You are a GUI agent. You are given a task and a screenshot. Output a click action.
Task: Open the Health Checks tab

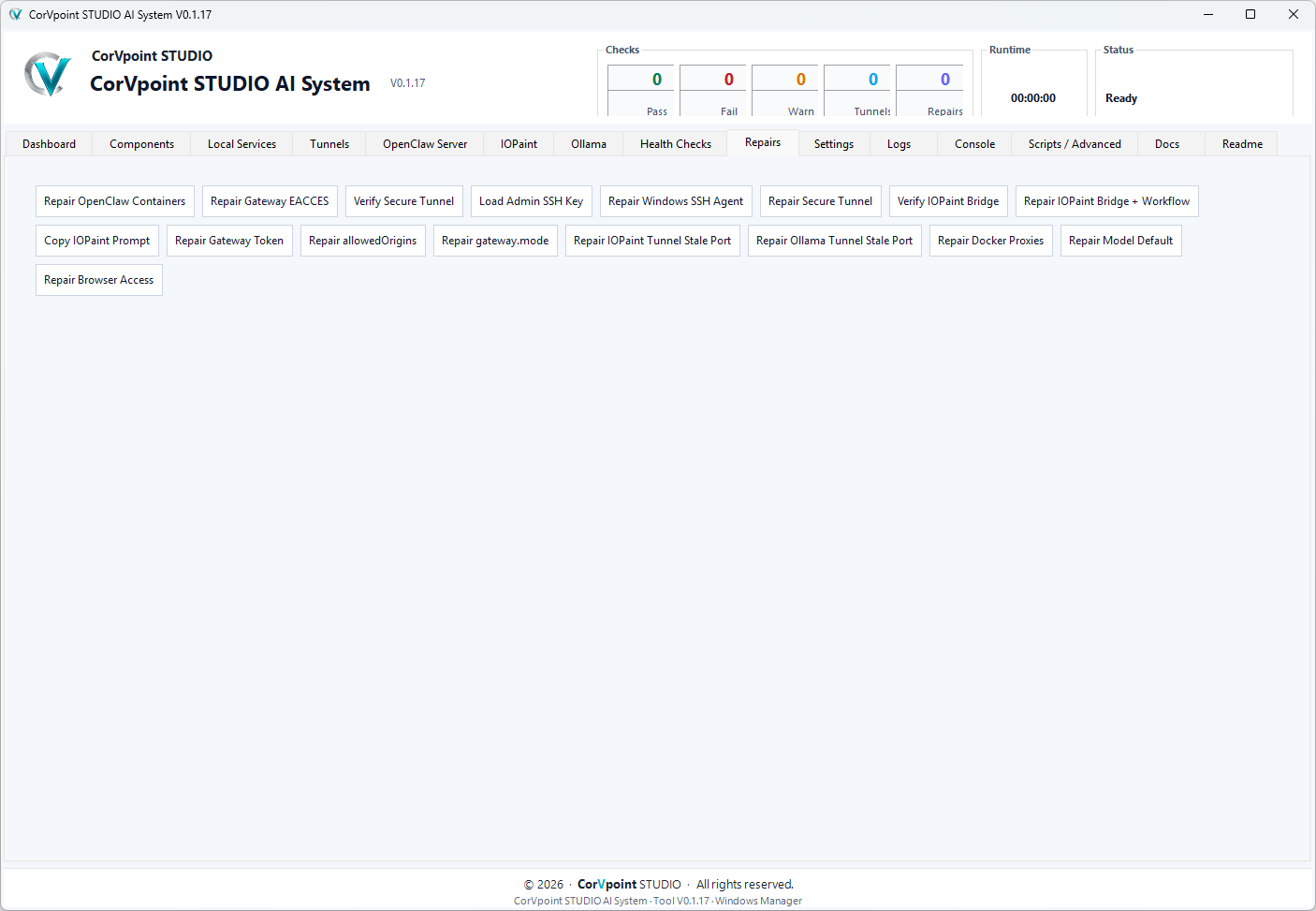tap(676, 144)
